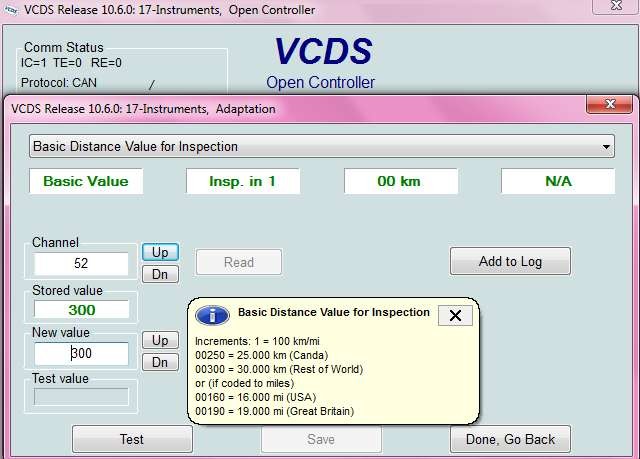Click the Read button

[239, 262]
